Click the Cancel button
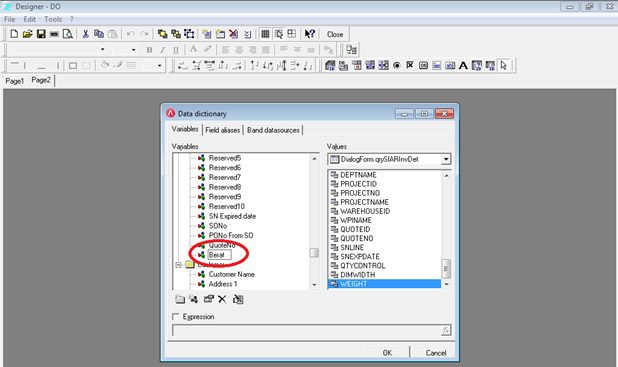Viewport: 618px width, 367px height. point(436,353)
